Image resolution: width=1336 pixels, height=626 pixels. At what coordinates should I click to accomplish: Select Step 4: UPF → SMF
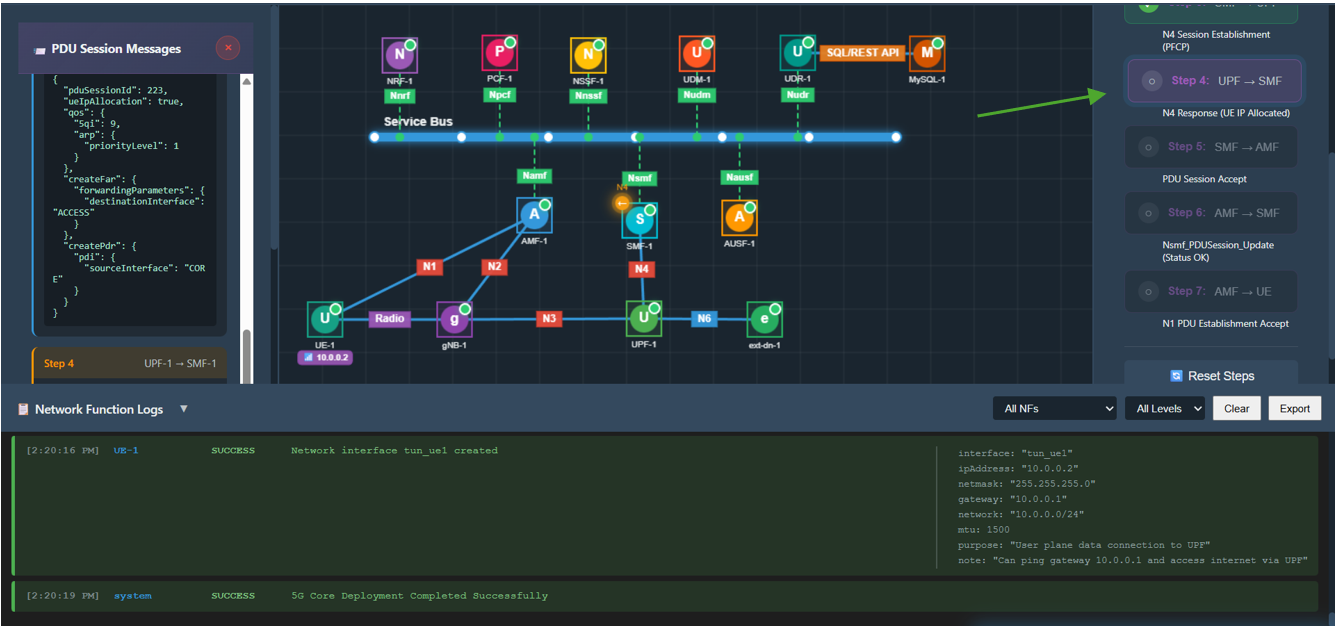tap(1213, 81)
